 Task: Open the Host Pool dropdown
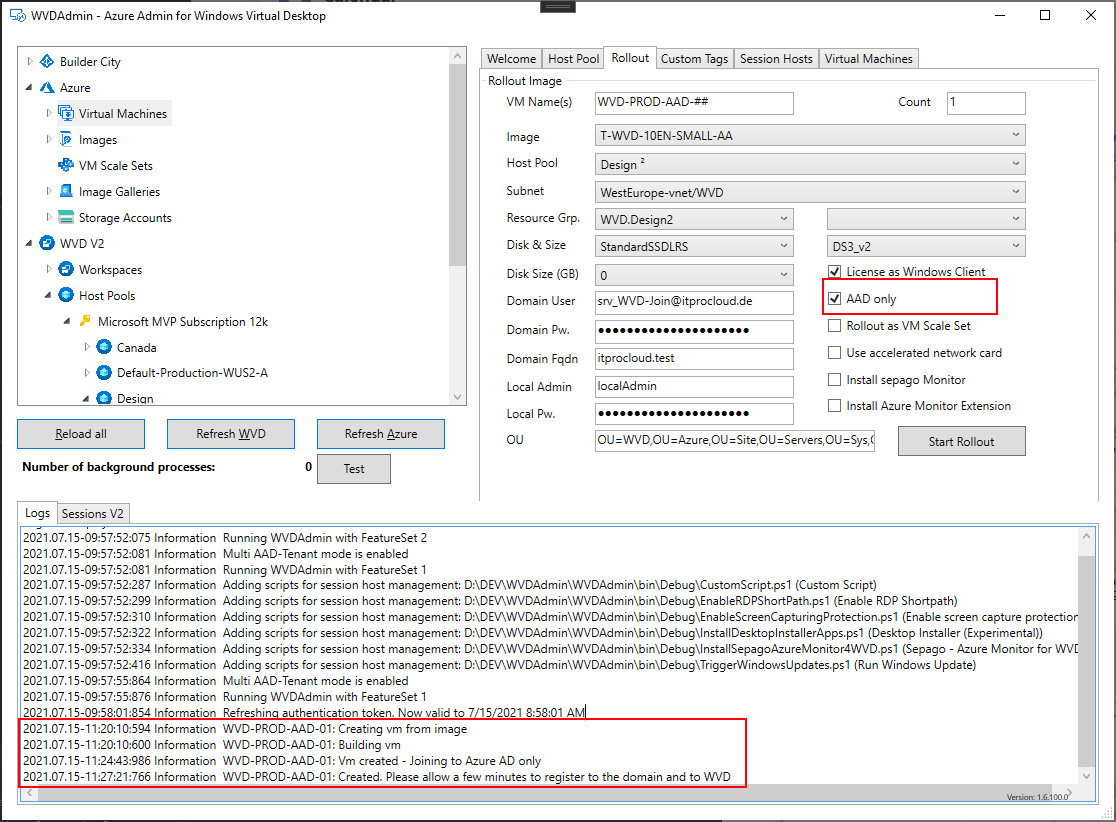810,164
